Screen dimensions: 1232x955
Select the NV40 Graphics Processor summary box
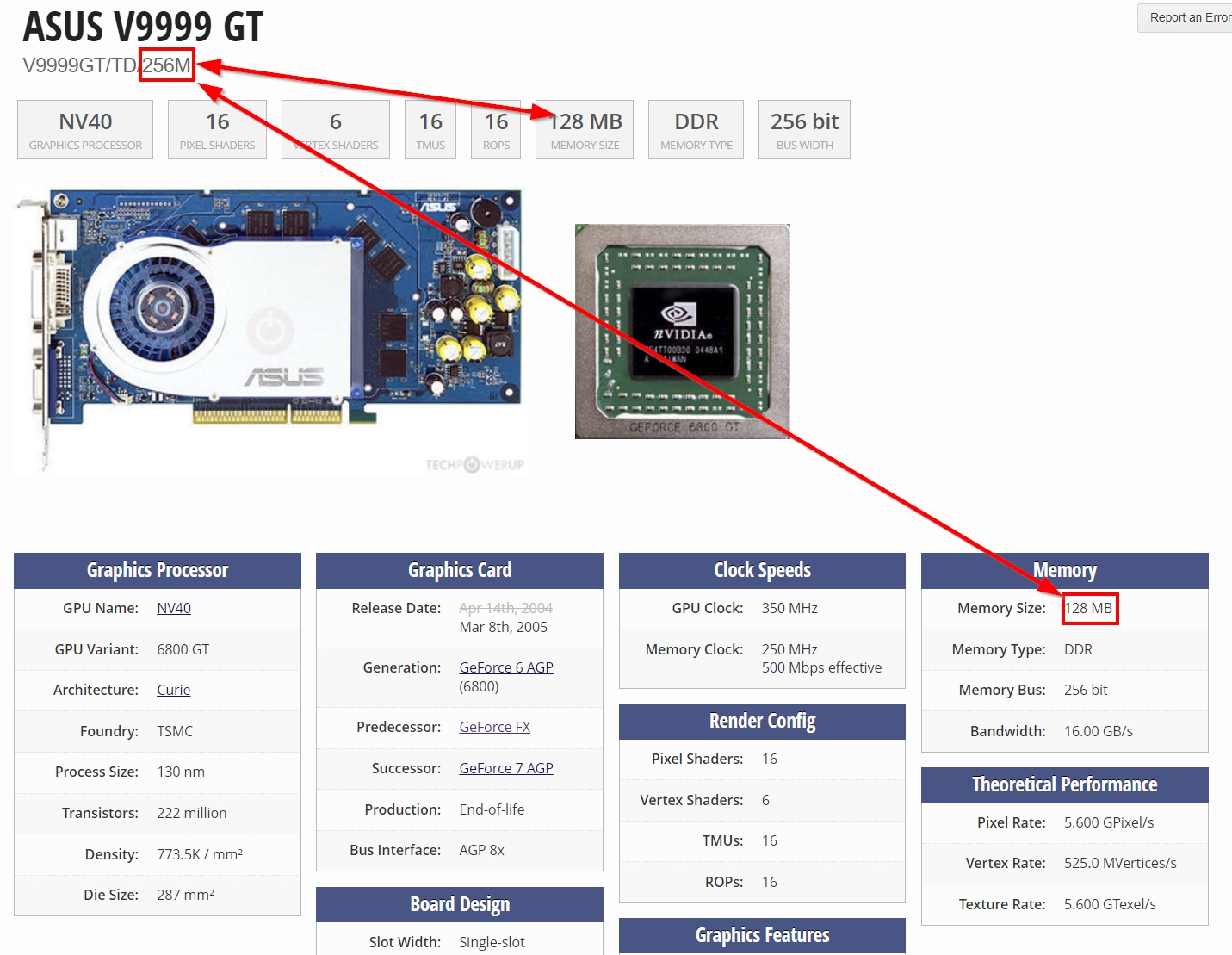pos(85,130)
